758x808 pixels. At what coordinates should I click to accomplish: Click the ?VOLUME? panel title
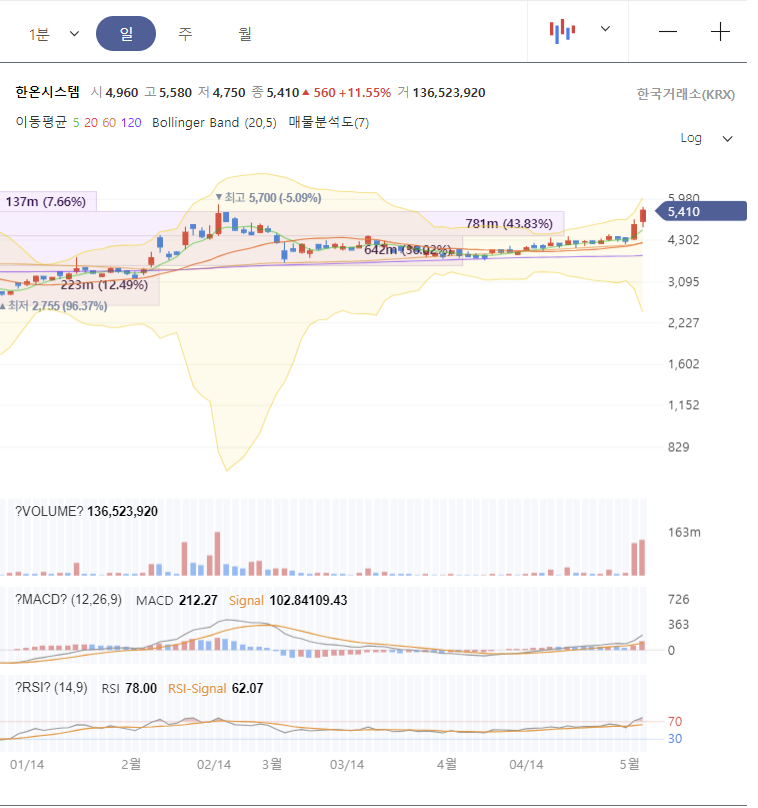click(x=49, y=511)
